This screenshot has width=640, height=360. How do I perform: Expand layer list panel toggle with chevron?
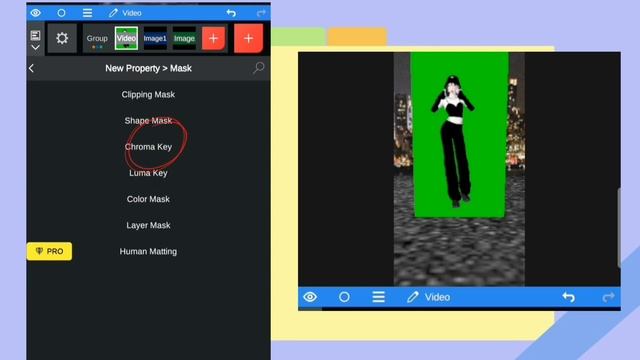coord(36,40)
